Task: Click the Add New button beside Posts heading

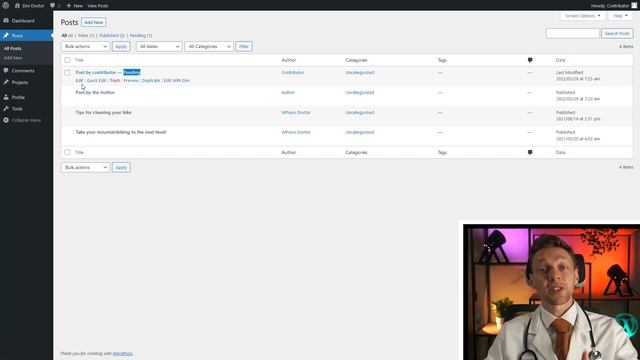Action: coord(93,22)
